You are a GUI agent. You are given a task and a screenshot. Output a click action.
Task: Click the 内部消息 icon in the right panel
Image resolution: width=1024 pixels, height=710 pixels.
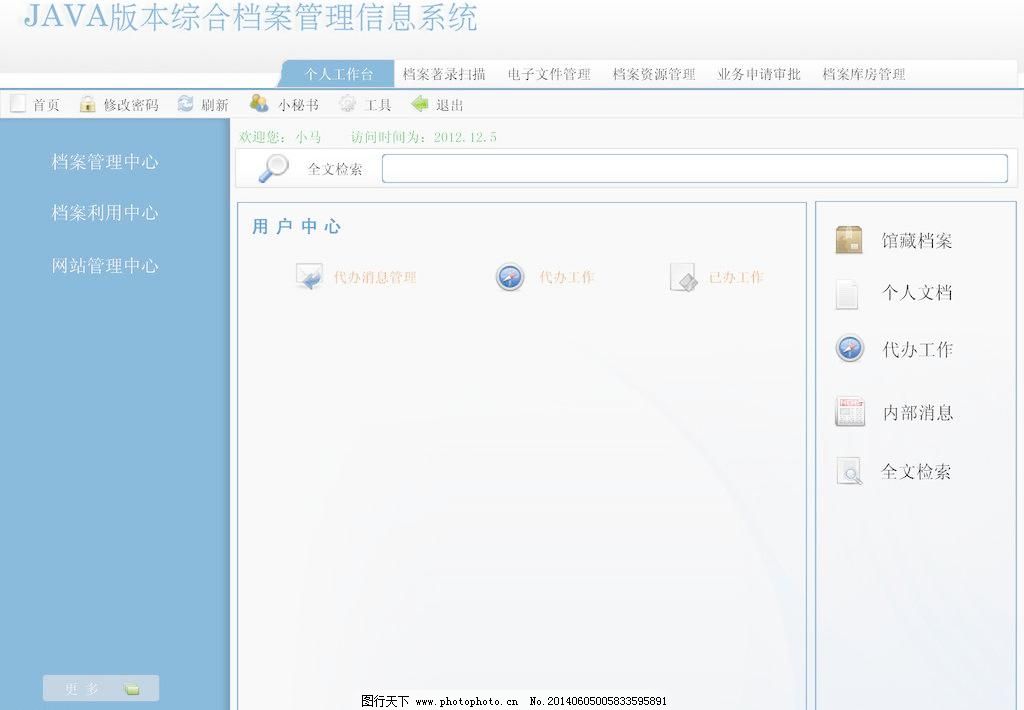(848, 411)
